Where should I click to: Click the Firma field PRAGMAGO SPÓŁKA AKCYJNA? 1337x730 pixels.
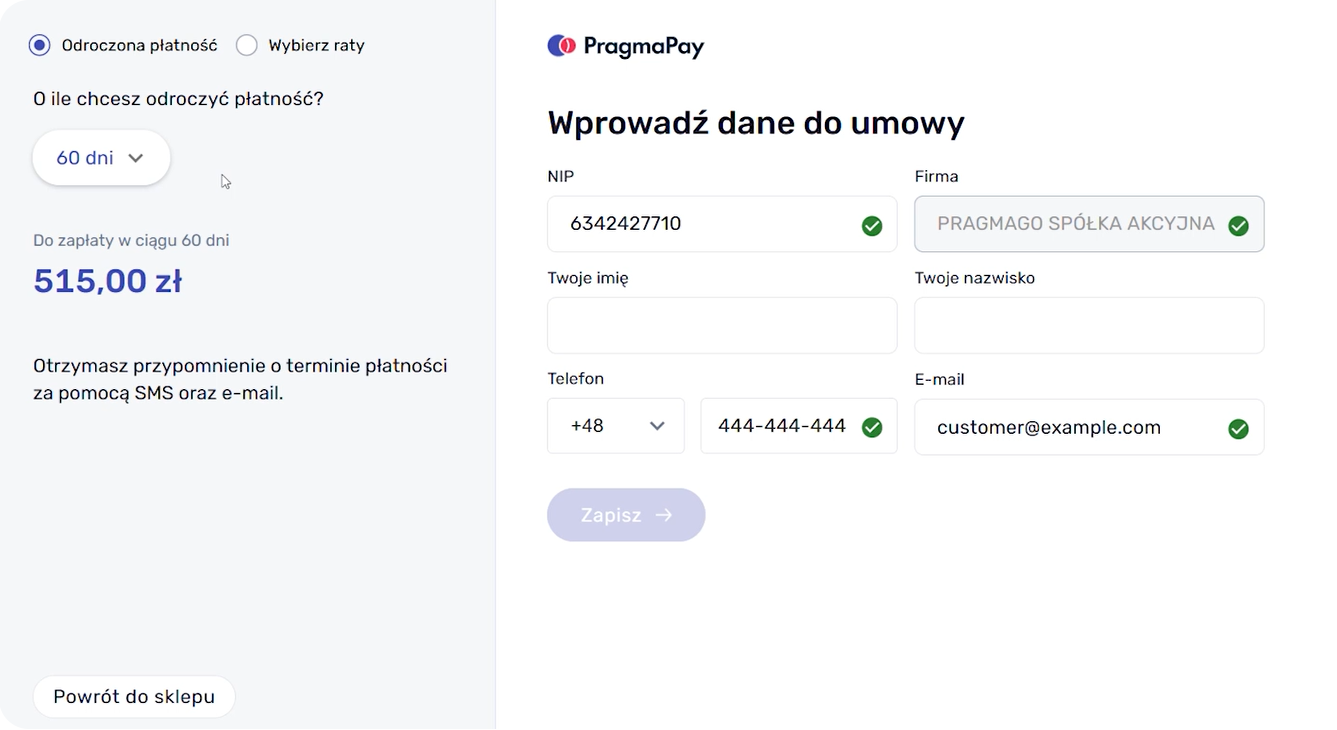(1075, 224)
